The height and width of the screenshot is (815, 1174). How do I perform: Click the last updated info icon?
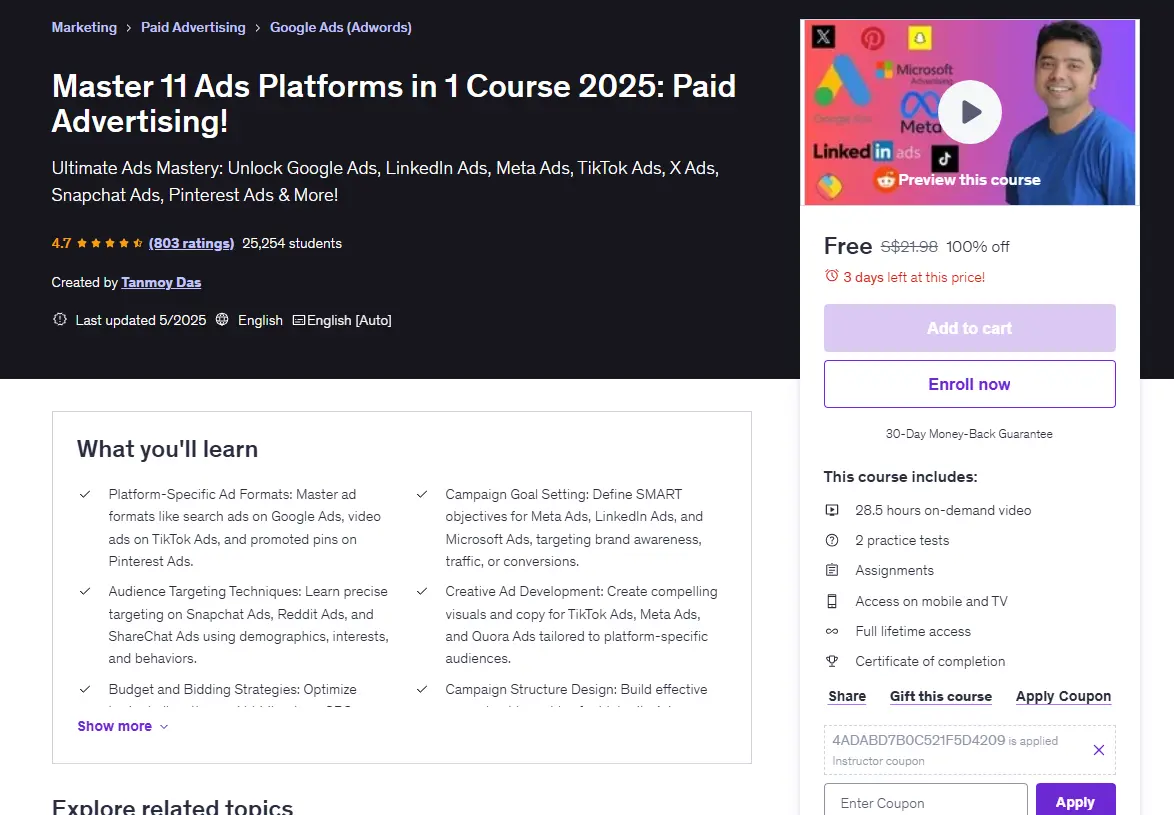tap(60, 320)
